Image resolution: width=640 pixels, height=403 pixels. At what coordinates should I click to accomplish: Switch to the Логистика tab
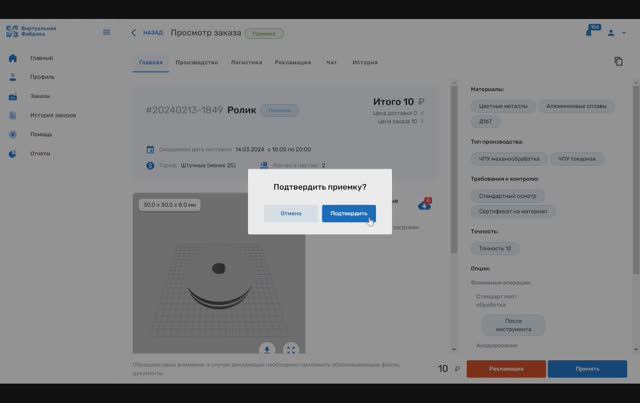pos(247,62)
